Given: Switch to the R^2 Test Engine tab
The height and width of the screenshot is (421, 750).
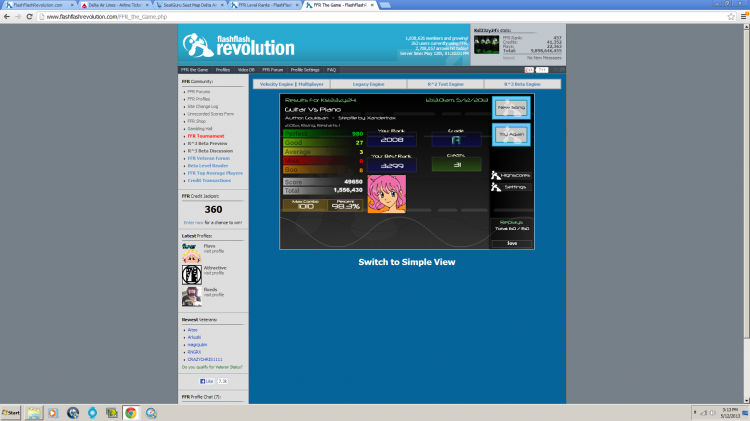Looking at the screenshot, I should [445, 84].
